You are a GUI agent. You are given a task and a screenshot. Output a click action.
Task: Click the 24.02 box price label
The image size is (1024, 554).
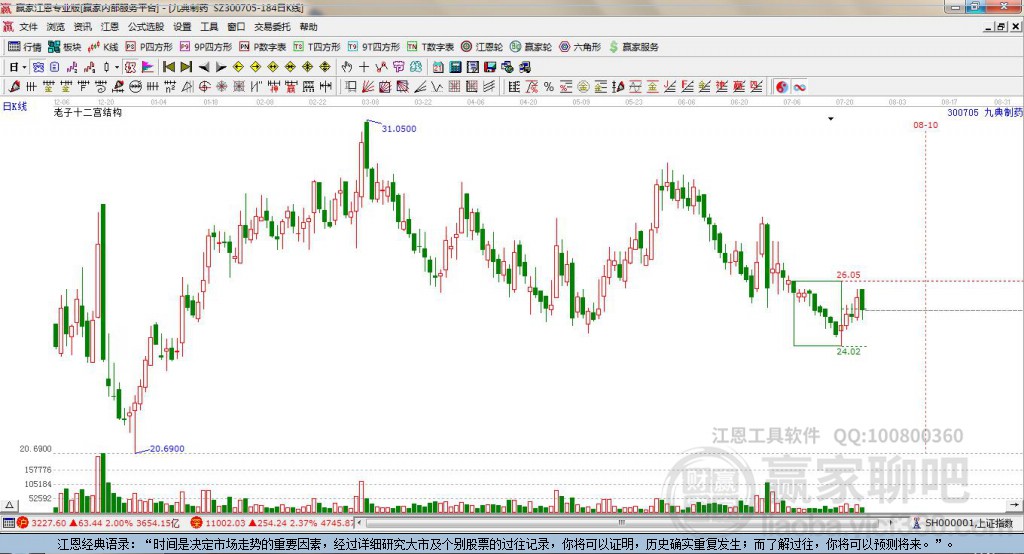click(848, 351)
